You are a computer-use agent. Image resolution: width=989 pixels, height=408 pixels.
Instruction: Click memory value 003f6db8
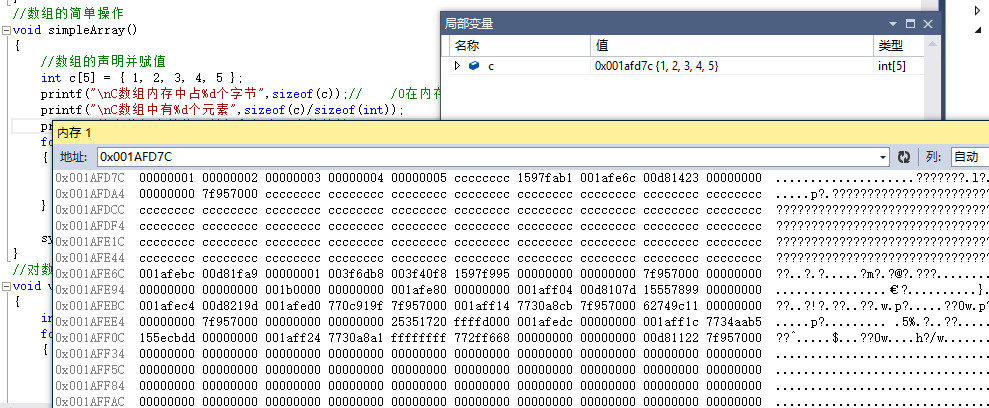pyautogui.click(x=356, y=274)
